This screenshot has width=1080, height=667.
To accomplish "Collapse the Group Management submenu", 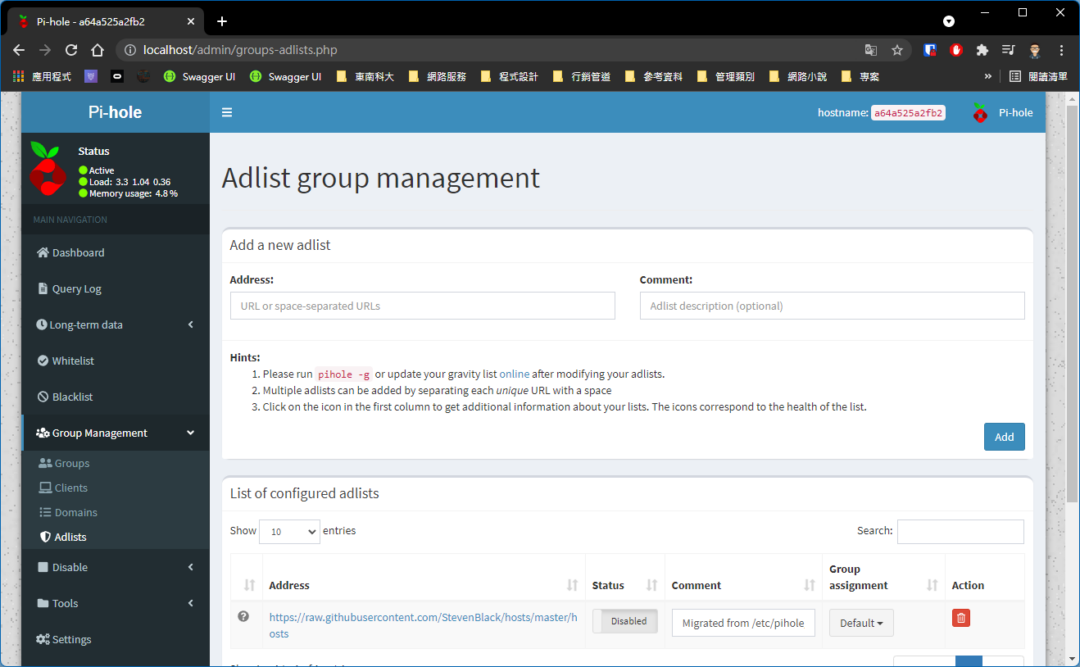I will click(x=191, y=433).
